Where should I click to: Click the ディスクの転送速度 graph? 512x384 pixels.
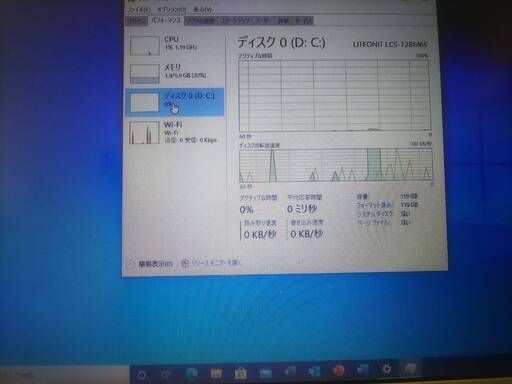pyautogui.click(x=336, y=165)
